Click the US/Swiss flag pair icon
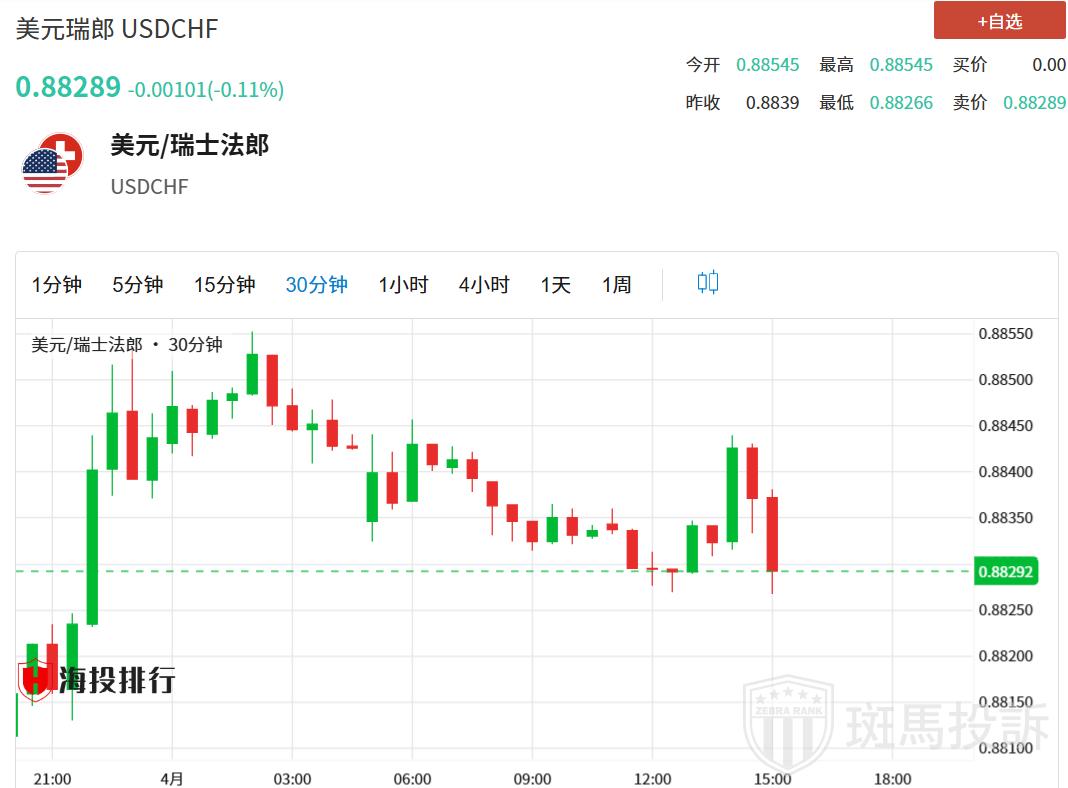1068x788 pixels. click(x=51, y=163)
